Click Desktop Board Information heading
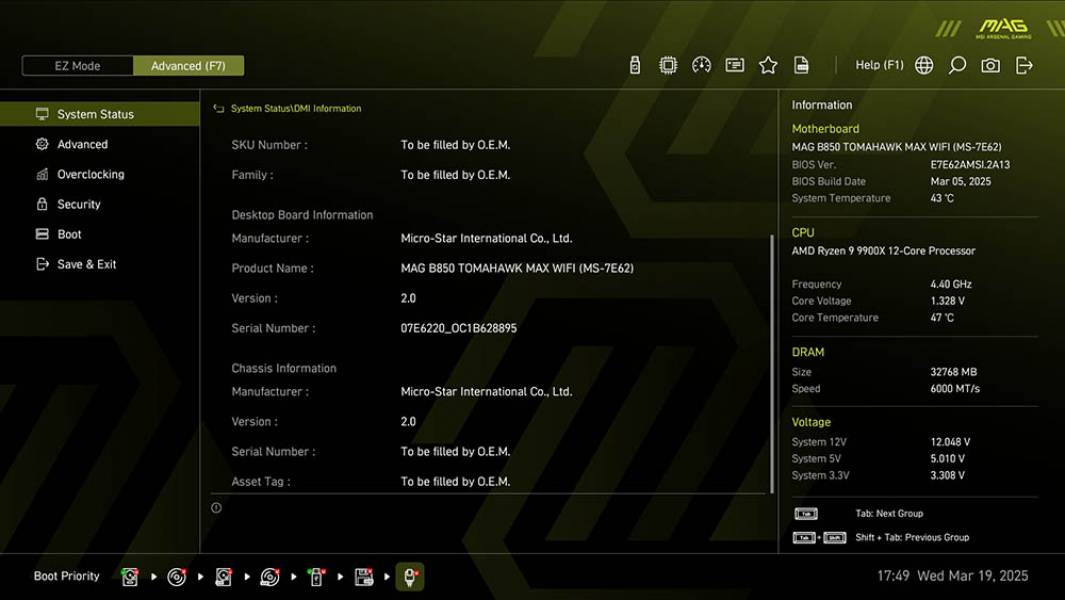 coord(302,215)
